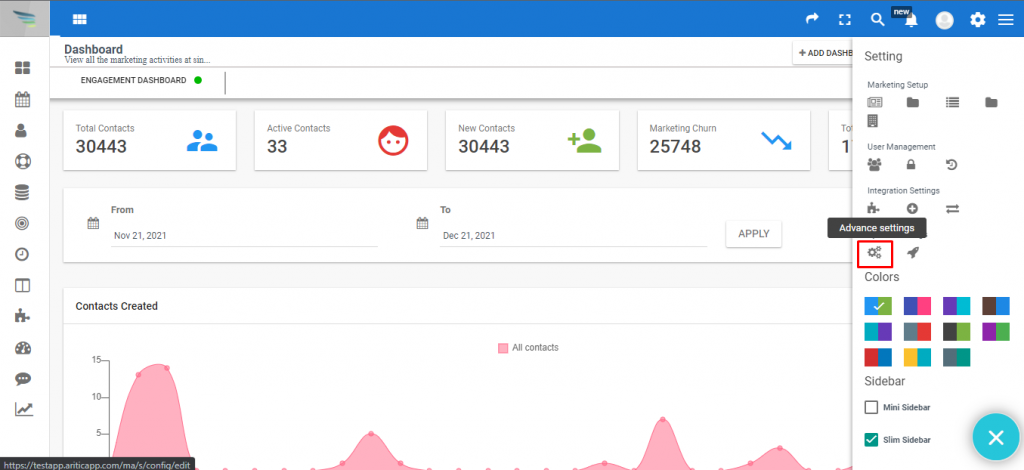This screenshot has width=1024, height=470.
Task: Open the puzzle icon under Integration Settings
Action: [x=873, y=209]
